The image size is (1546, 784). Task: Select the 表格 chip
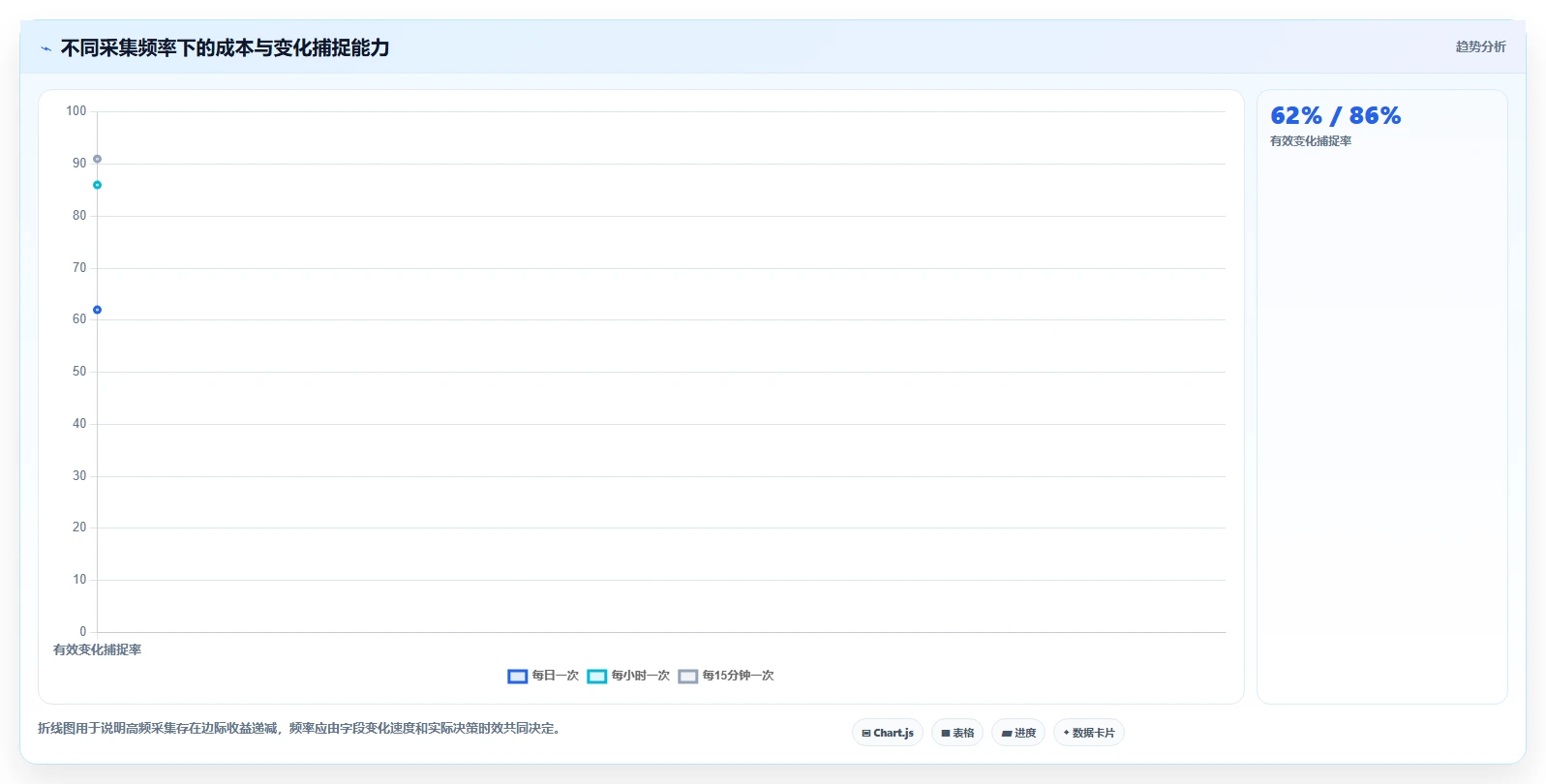[x=957, y=733]
